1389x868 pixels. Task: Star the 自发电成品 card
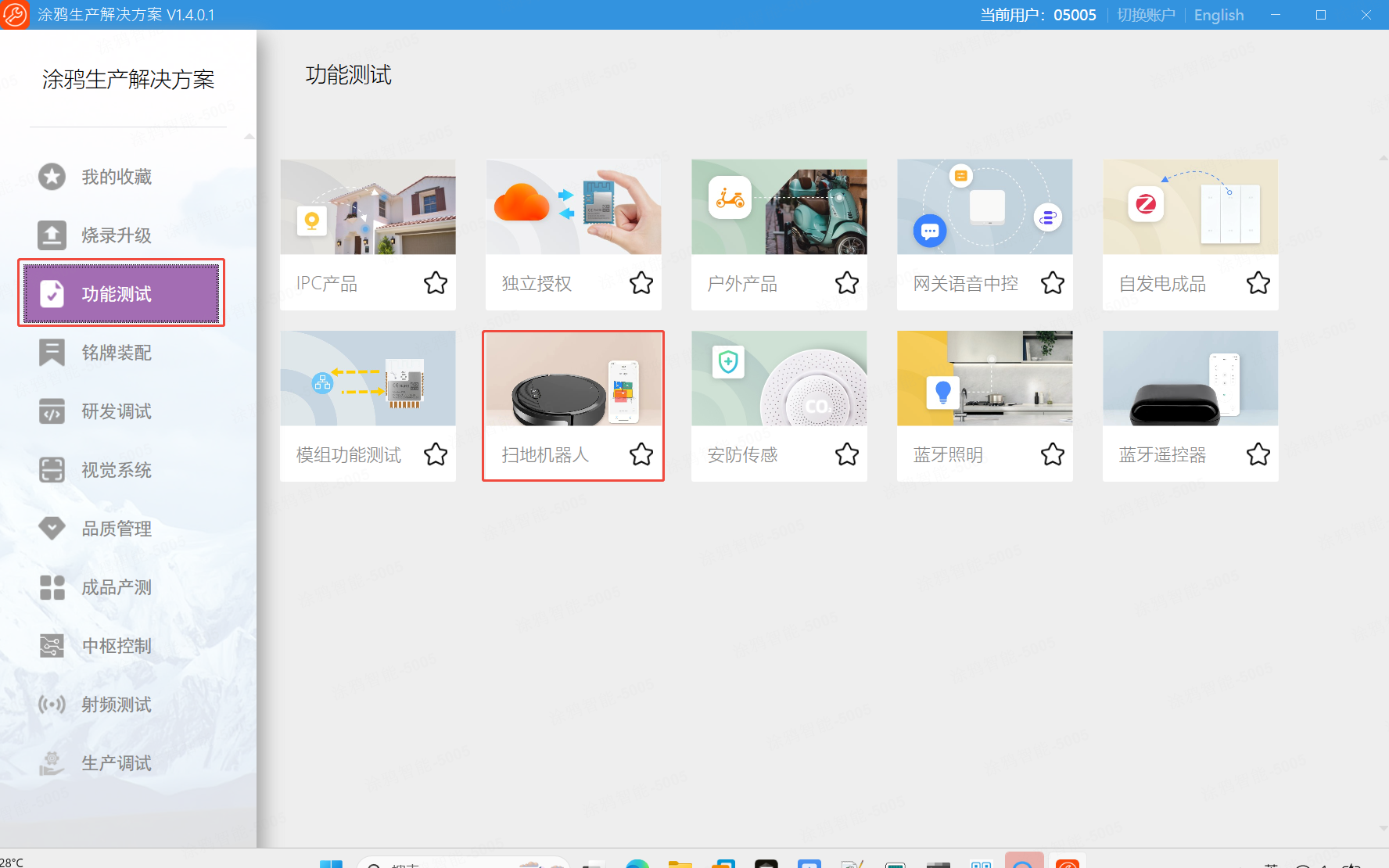(x=1258, y=282)
